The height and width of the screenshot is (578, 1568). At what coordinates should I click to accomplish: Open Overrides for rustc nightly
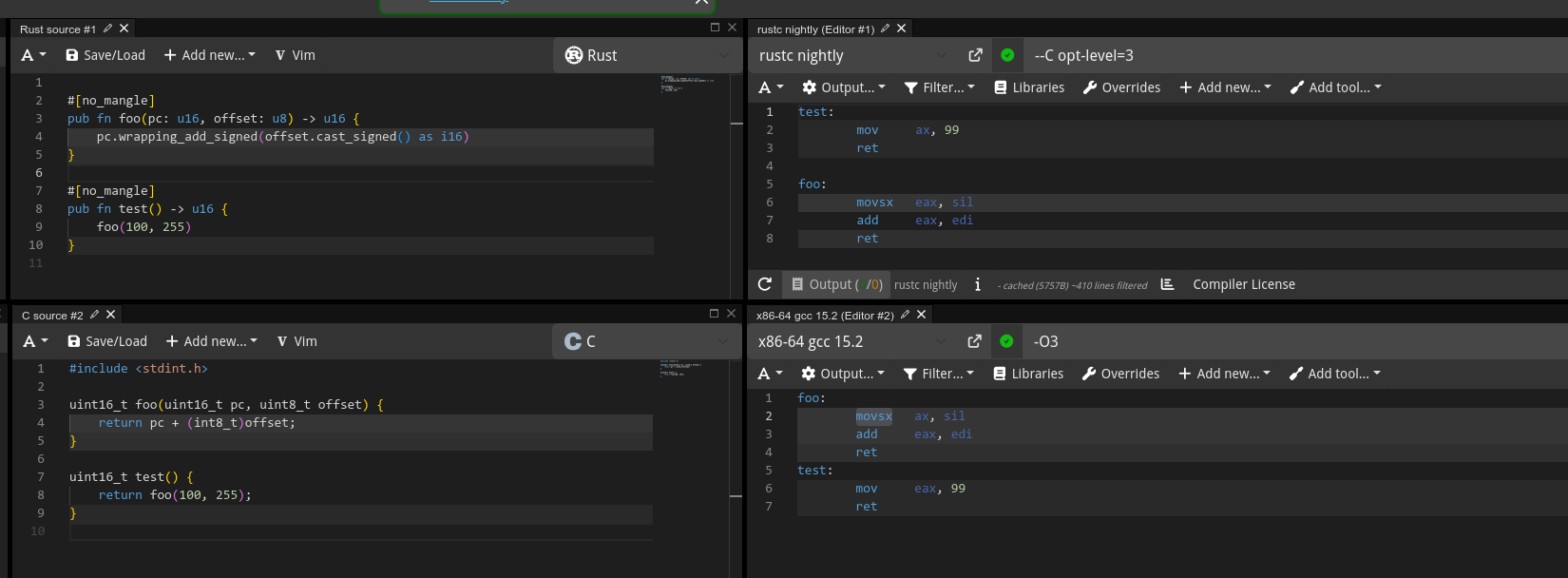click(1122, 87)
